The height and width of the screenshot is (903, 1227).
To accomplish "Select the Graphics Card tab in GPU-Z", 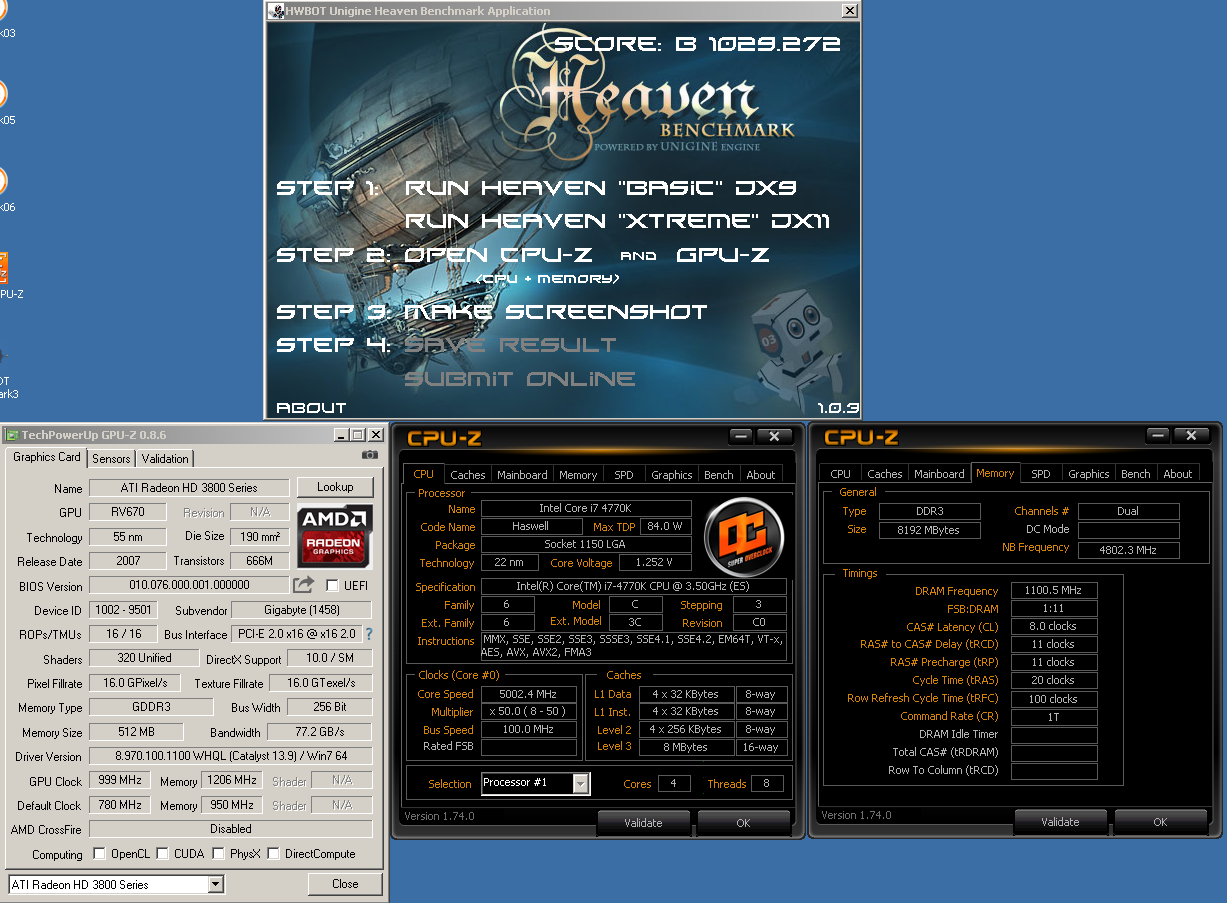I will (x=46, y=457).
